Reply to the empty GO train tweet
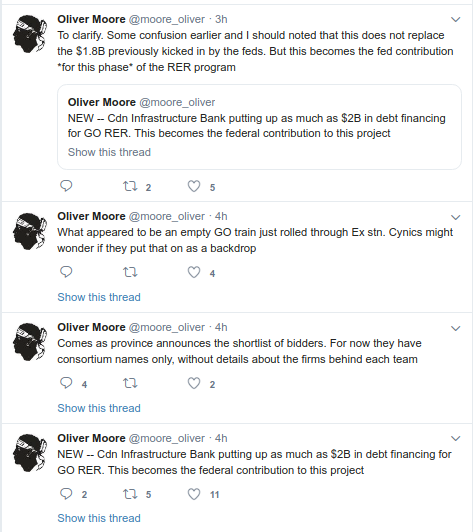Image resolution: width=473 pixels, height=532 pixels. (66, 272)
